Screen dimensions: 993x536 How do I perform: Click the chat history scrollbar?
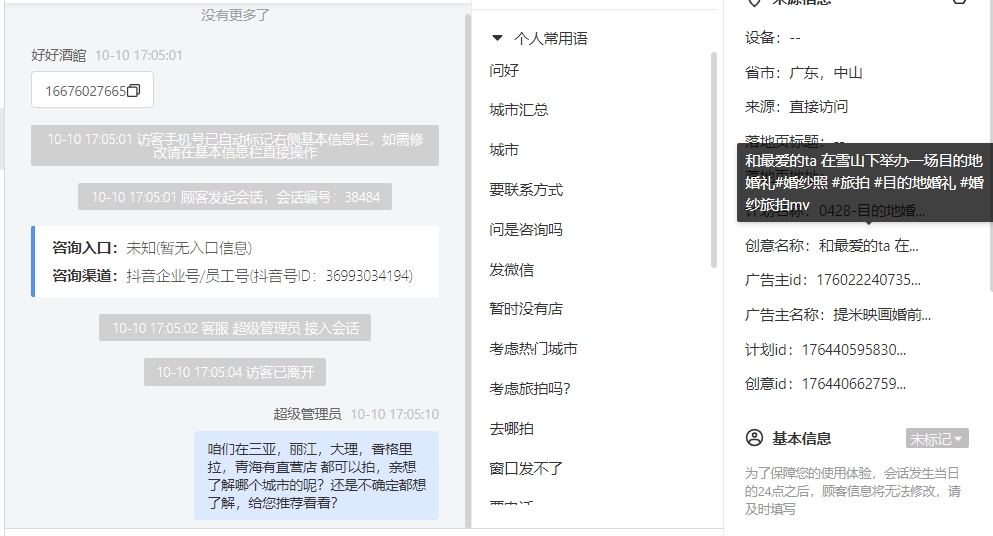(x=468, y=270)
